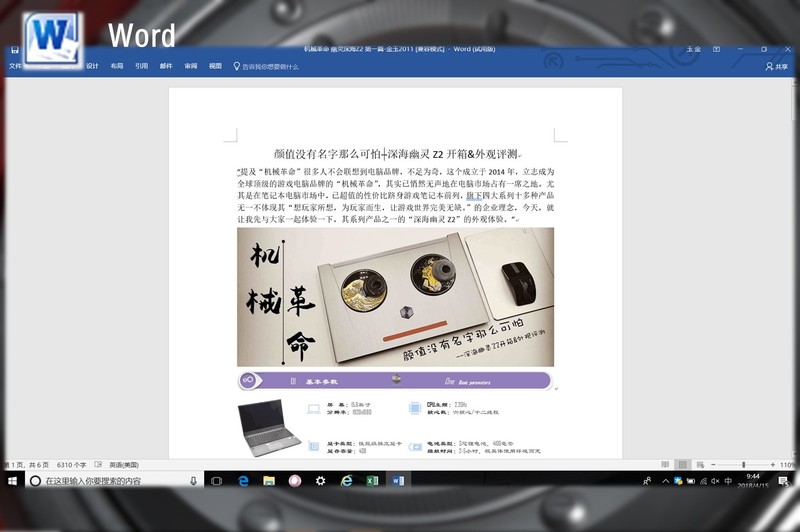Click the 机械革命 laptop banner image

click(395, 297)
